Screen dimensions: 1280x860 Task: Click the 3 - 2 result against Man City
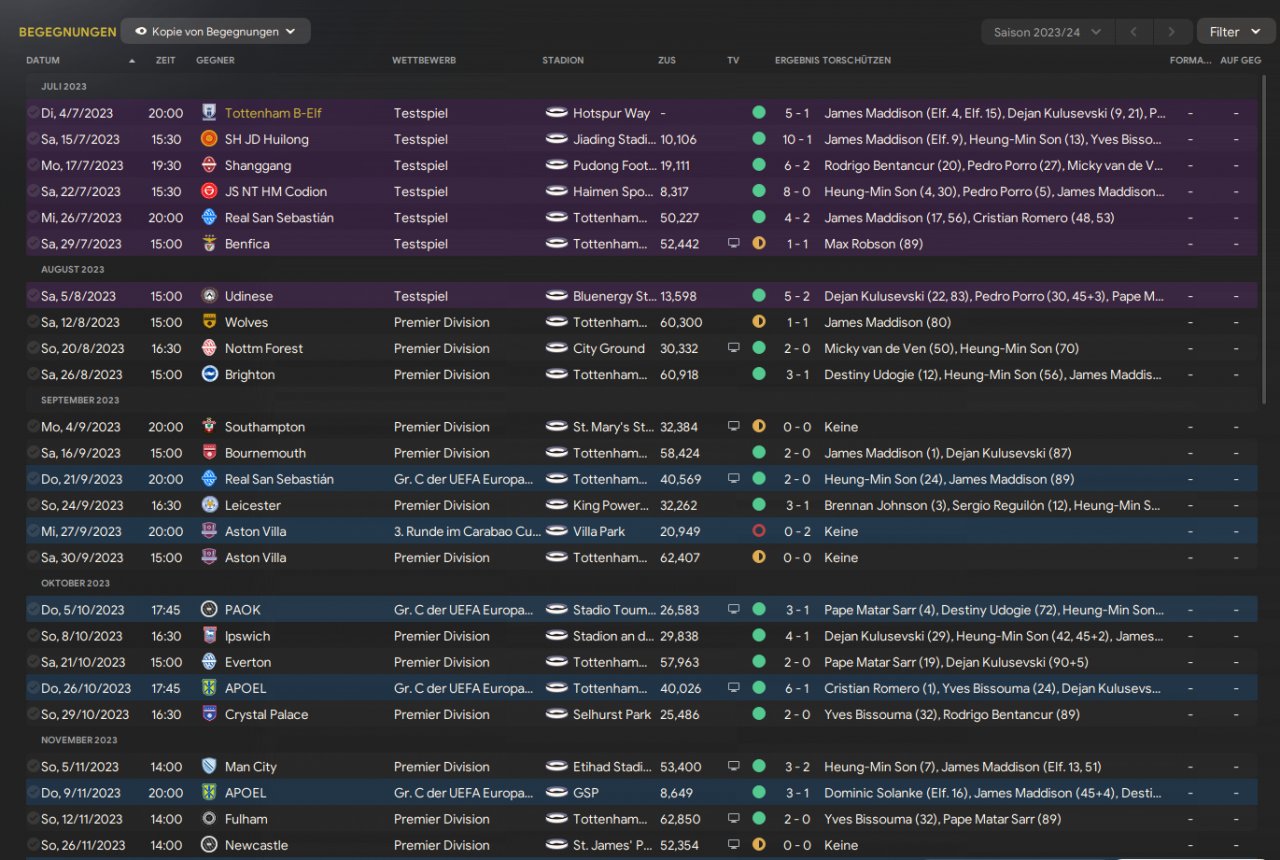797,767
